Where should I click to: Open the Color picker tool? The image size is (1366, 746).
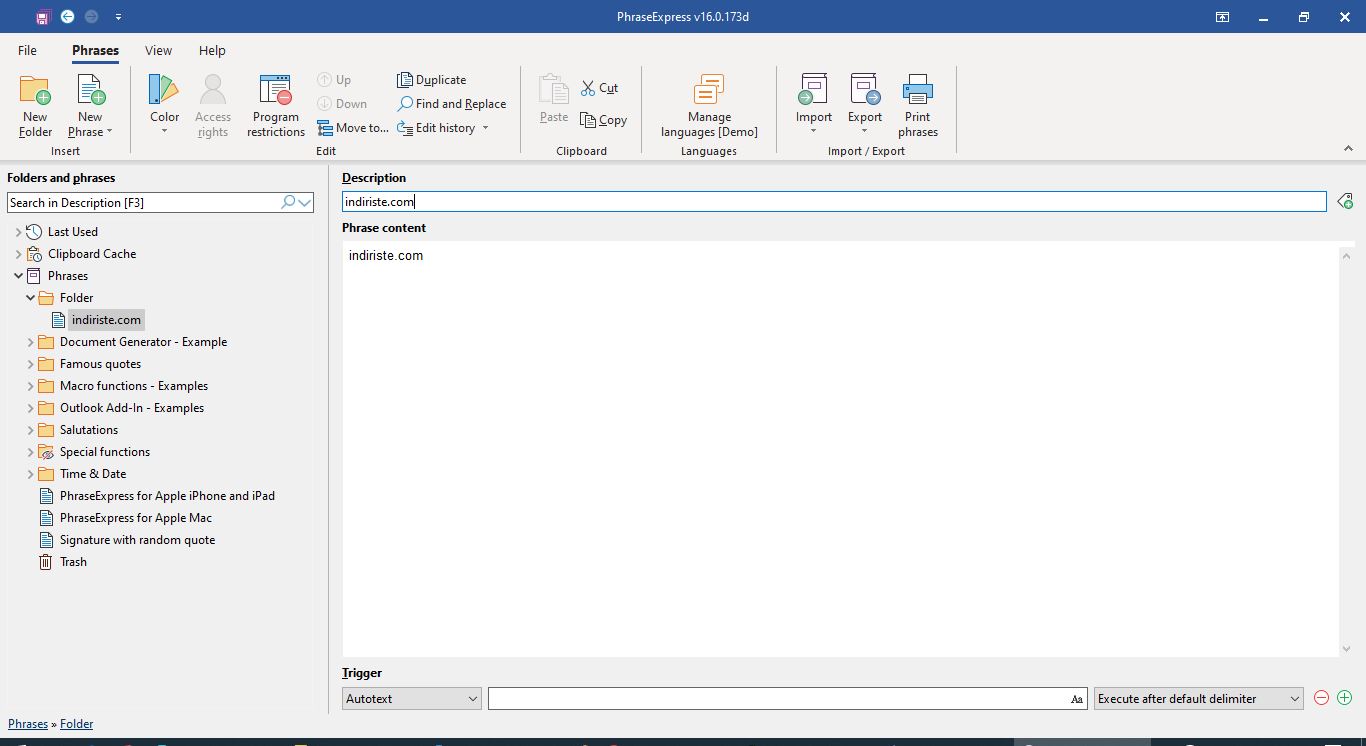[x=164, y=105]
